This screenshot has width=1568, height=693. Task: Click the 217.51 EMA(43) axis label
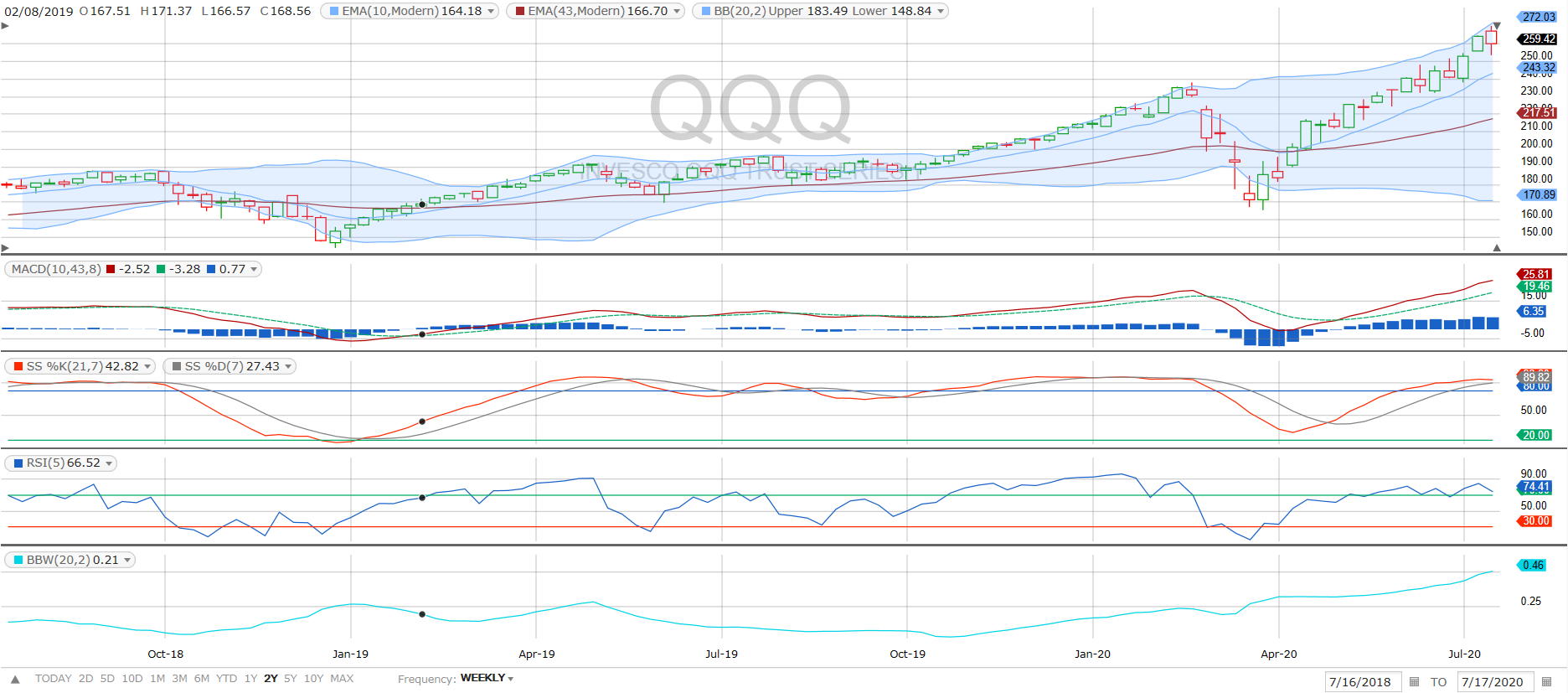(x=1537, y=112)
